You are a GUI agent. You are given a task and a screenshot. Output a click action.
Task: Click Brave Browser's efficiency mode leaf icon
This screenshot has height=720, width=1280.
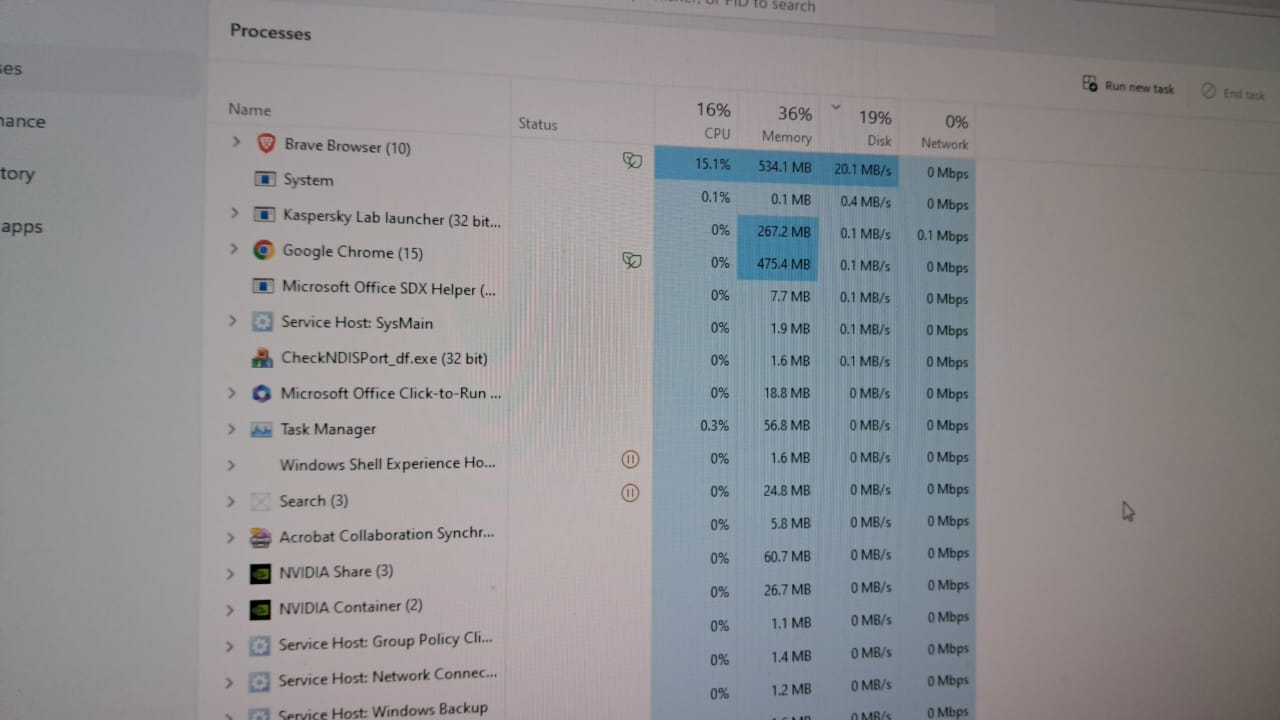631,160
